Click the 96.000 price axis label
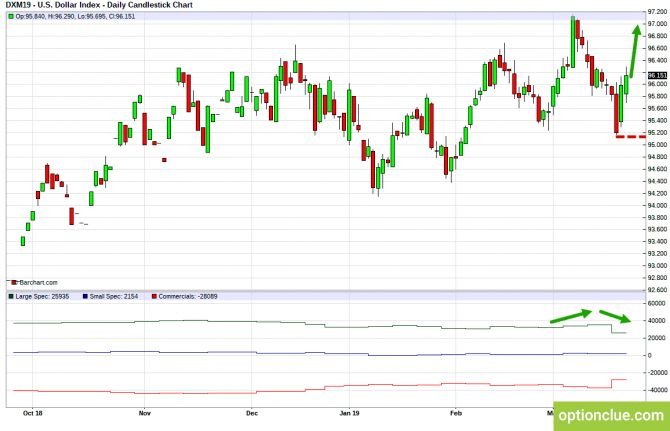 (x=657, y=84)
